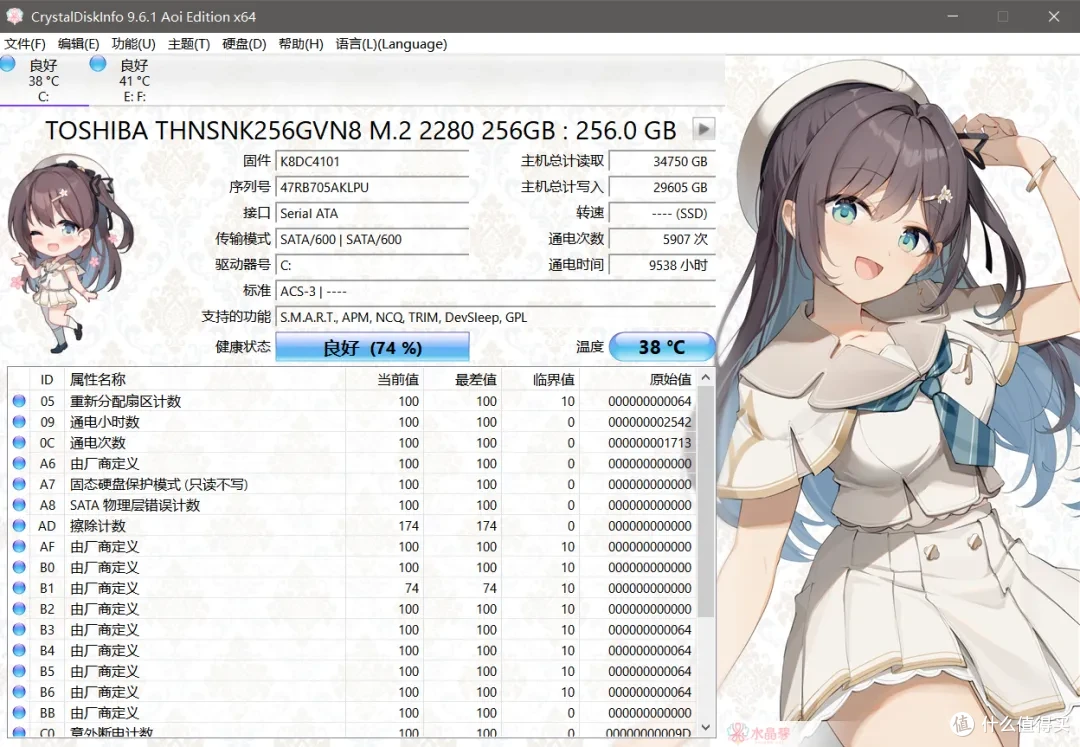The height and width of the screenshot is (747, 1080).
Task: Click the status icon of row 09
Action: 19,421
